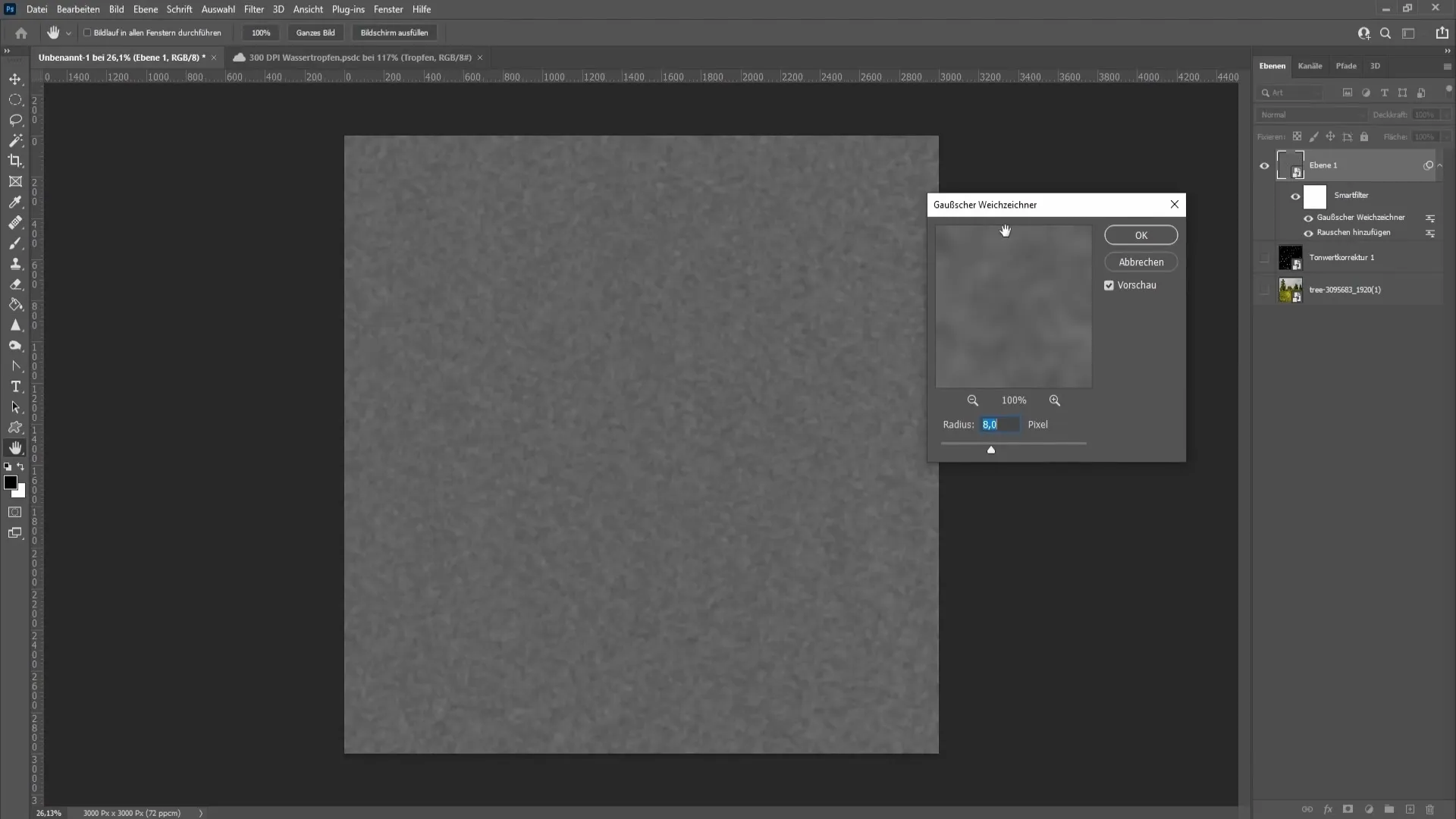The image size is (1456, 819).
Task: Select the Clone Stamp tool
Action: [15, 264]
